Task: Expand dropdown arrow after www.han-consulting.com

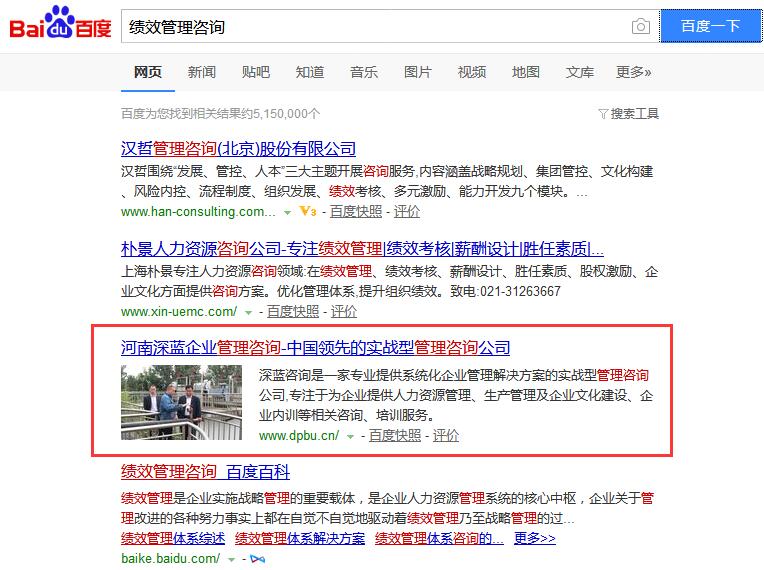Action: pos(287,212)
